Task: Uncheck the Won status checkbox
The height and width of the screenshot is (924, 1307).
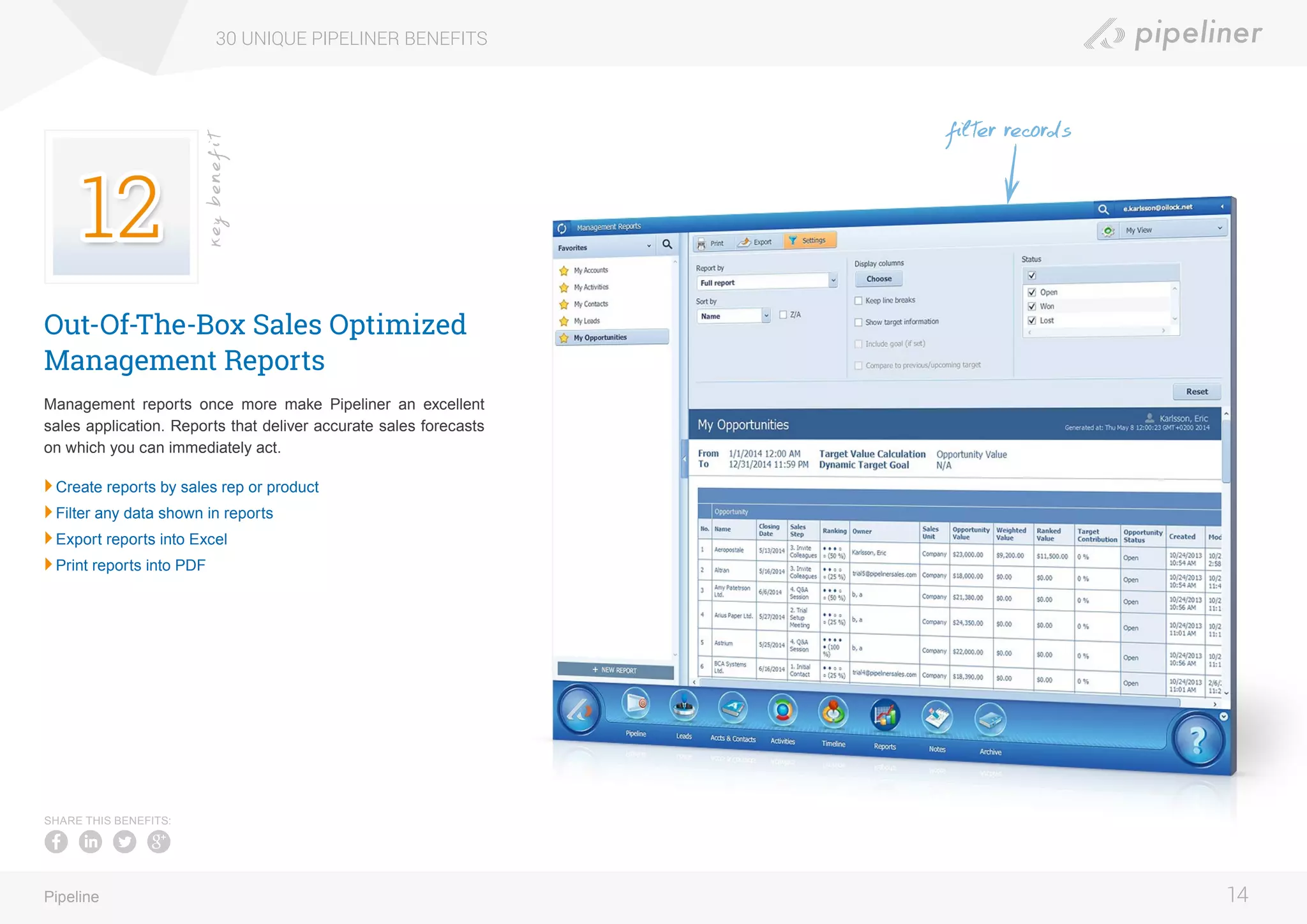Action: tap(1032, 306)
